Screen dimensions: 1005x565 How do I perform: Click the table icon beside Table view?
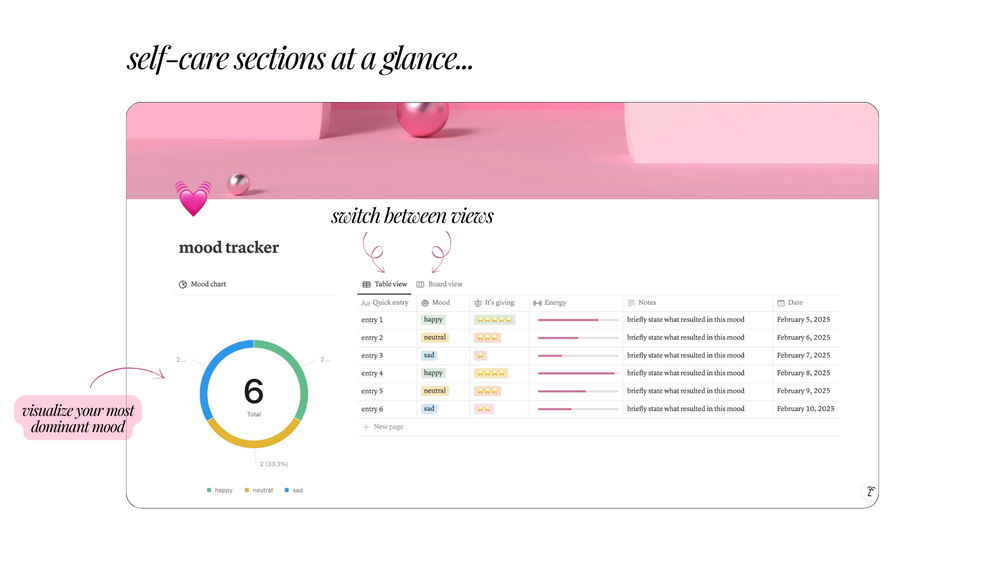(367, 284)
